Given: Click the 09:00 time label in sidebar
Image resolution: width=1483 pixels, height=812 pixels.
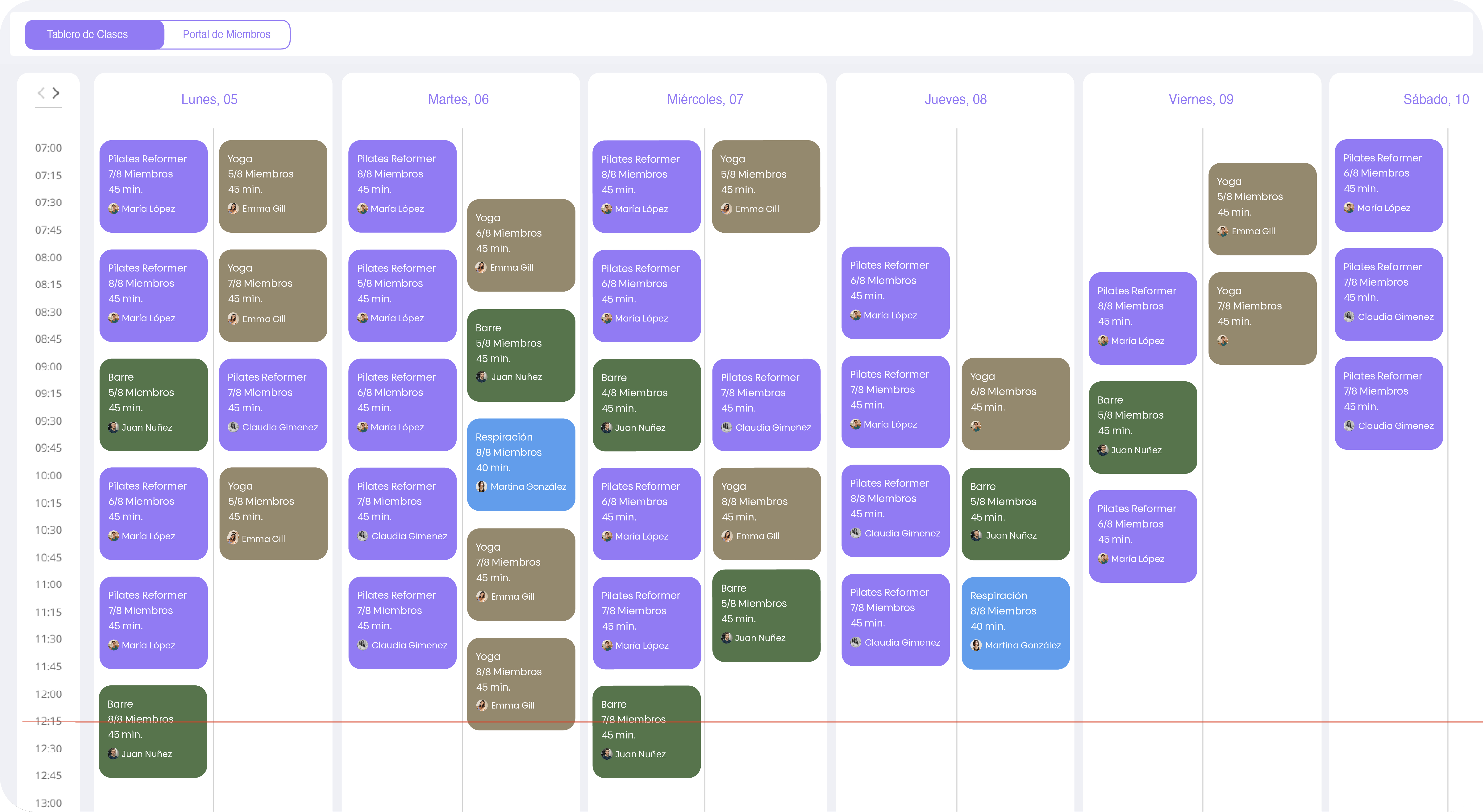Looking at the screenshot, I should [x=48, y=367].
